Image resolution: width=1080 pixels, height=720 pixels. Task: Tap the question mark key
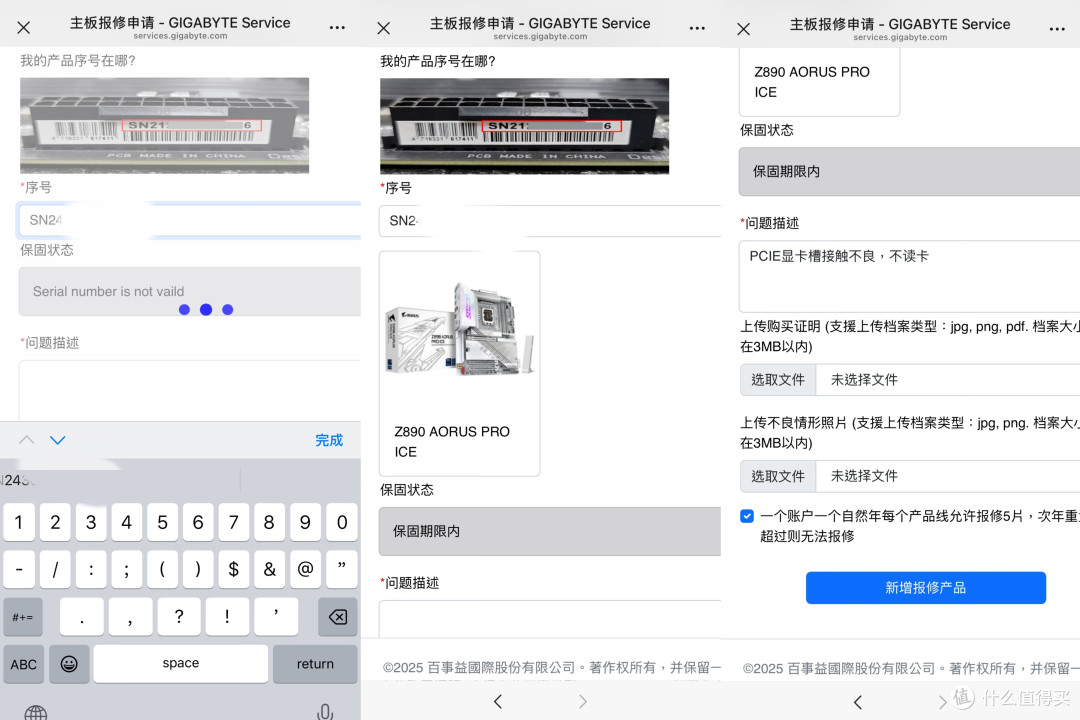click(179, 617)
